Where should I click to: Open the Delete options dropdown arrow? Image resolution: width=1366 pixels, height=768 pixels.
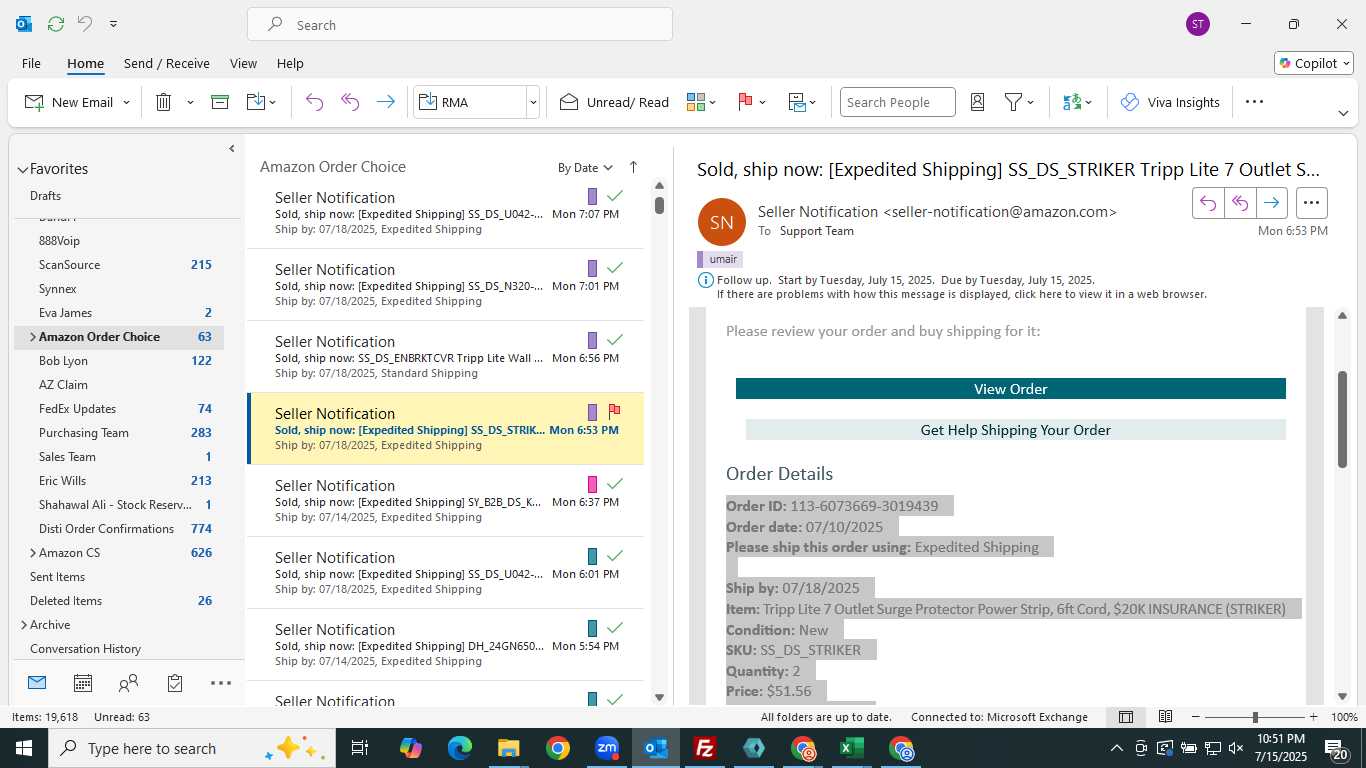pos(190,102)
